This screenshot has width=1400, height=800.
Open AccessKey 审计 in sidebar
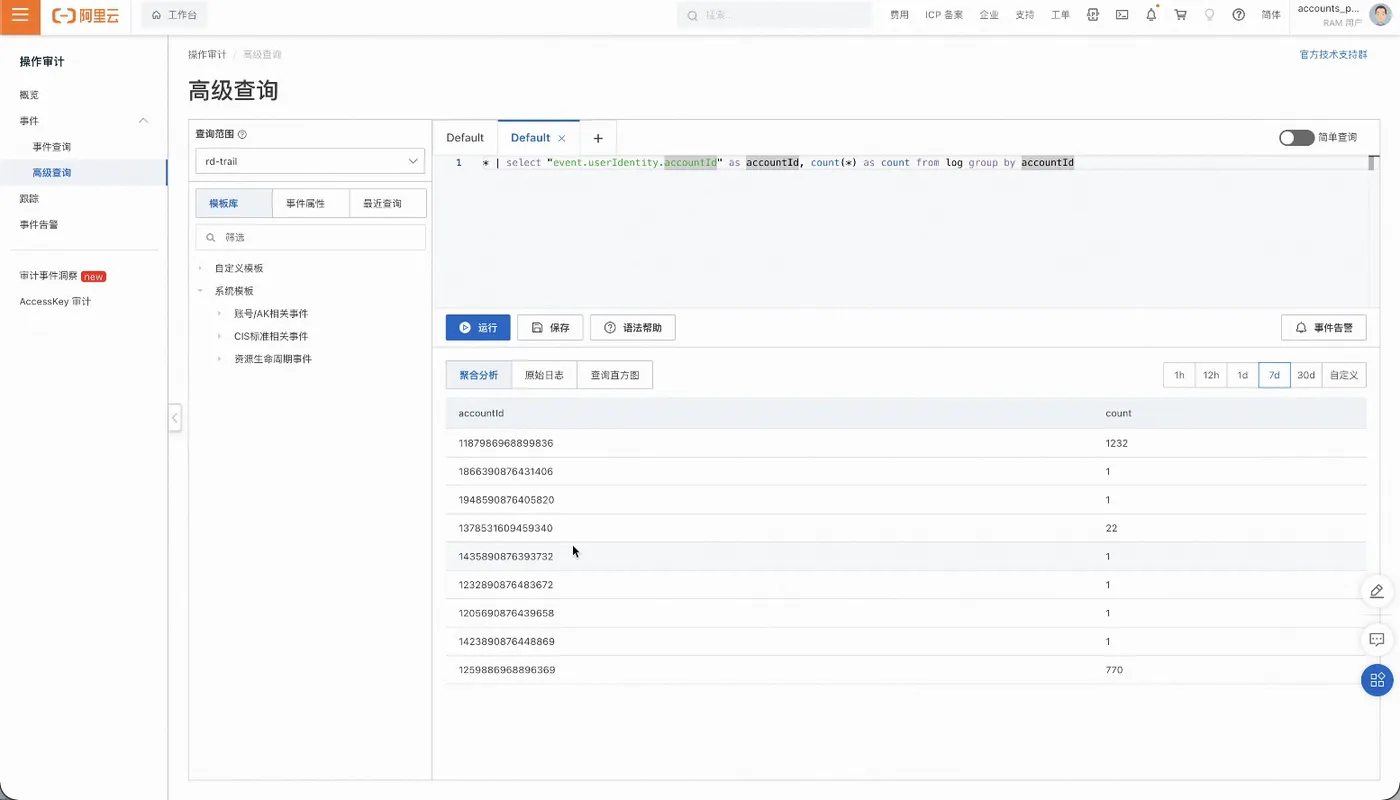[x=55, y=302]
